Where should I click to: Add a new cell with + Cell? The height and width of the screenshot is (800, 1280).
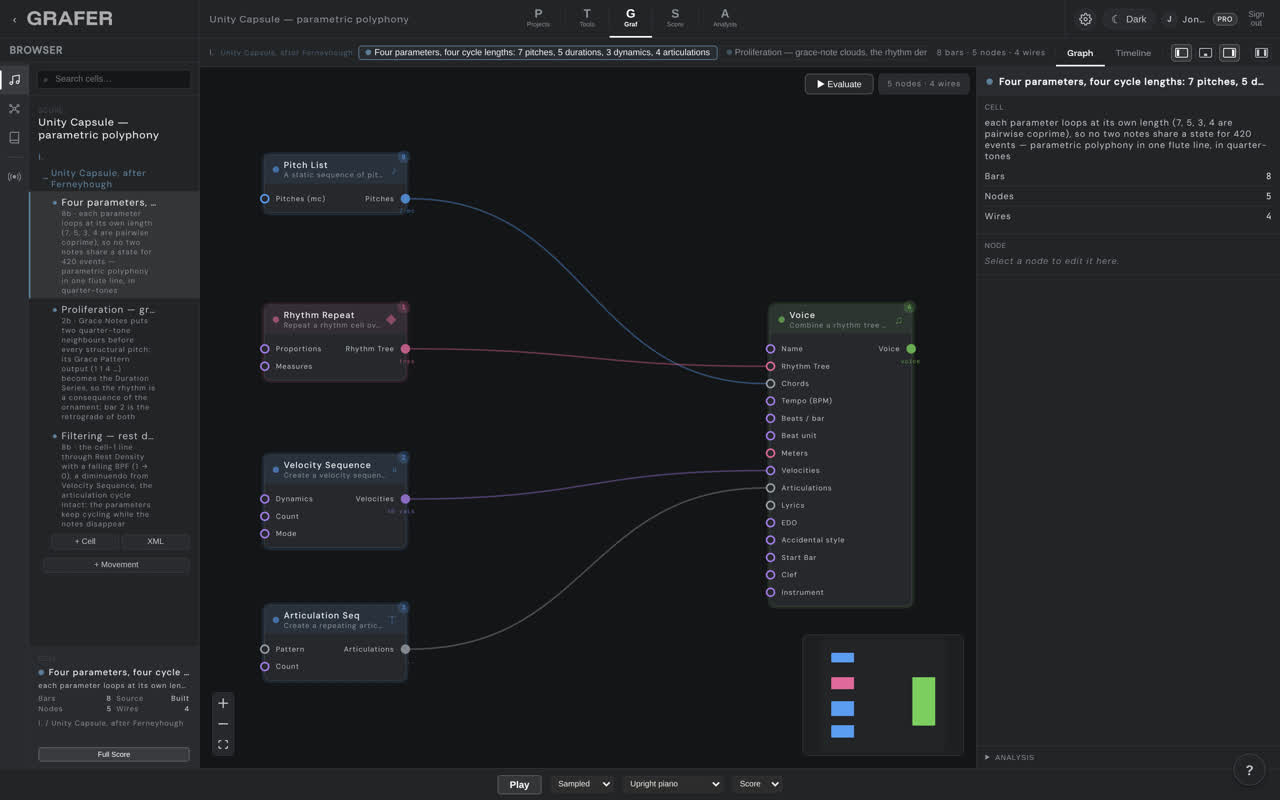pos(85,541)
